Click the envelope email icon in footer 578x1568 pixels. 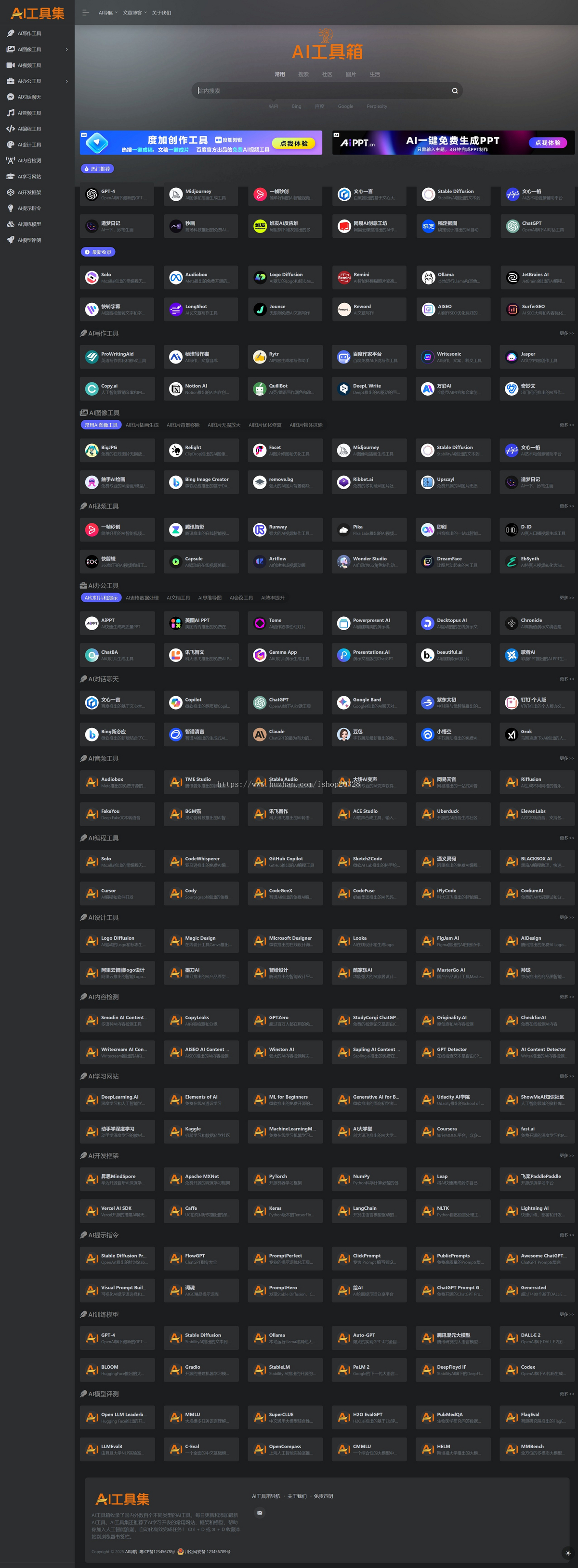(260, 1513)
